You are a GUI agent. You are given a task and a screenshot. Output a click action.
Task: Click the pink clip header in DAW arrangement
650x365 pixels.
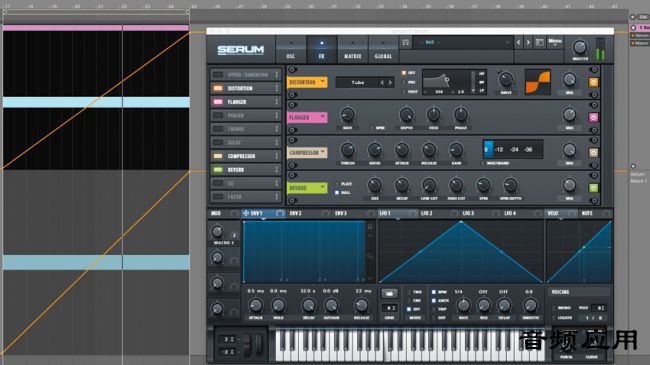(96, 28)
